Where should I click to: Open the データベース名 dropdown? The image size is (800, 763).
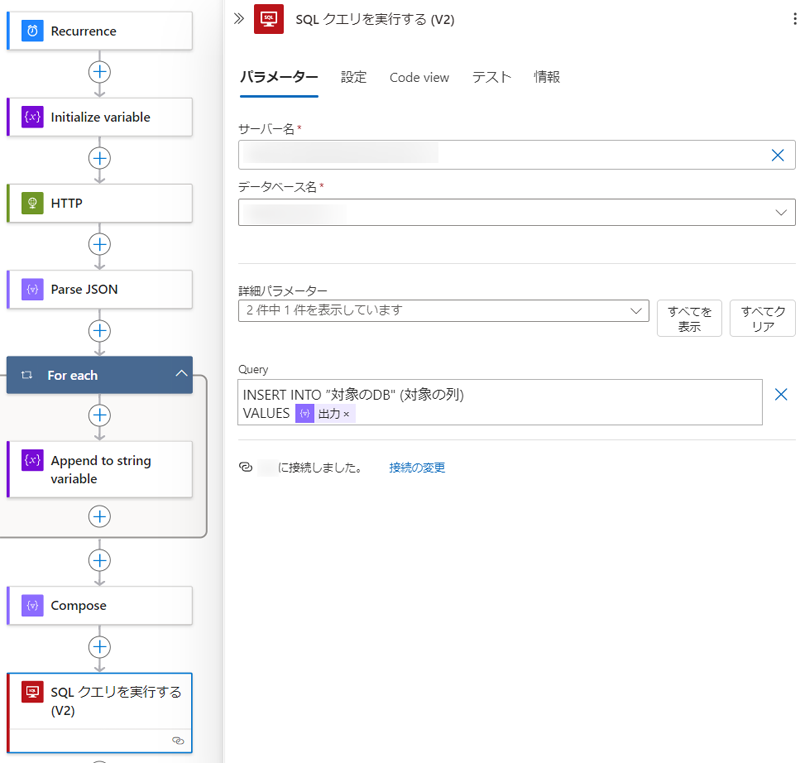[781, 212]
